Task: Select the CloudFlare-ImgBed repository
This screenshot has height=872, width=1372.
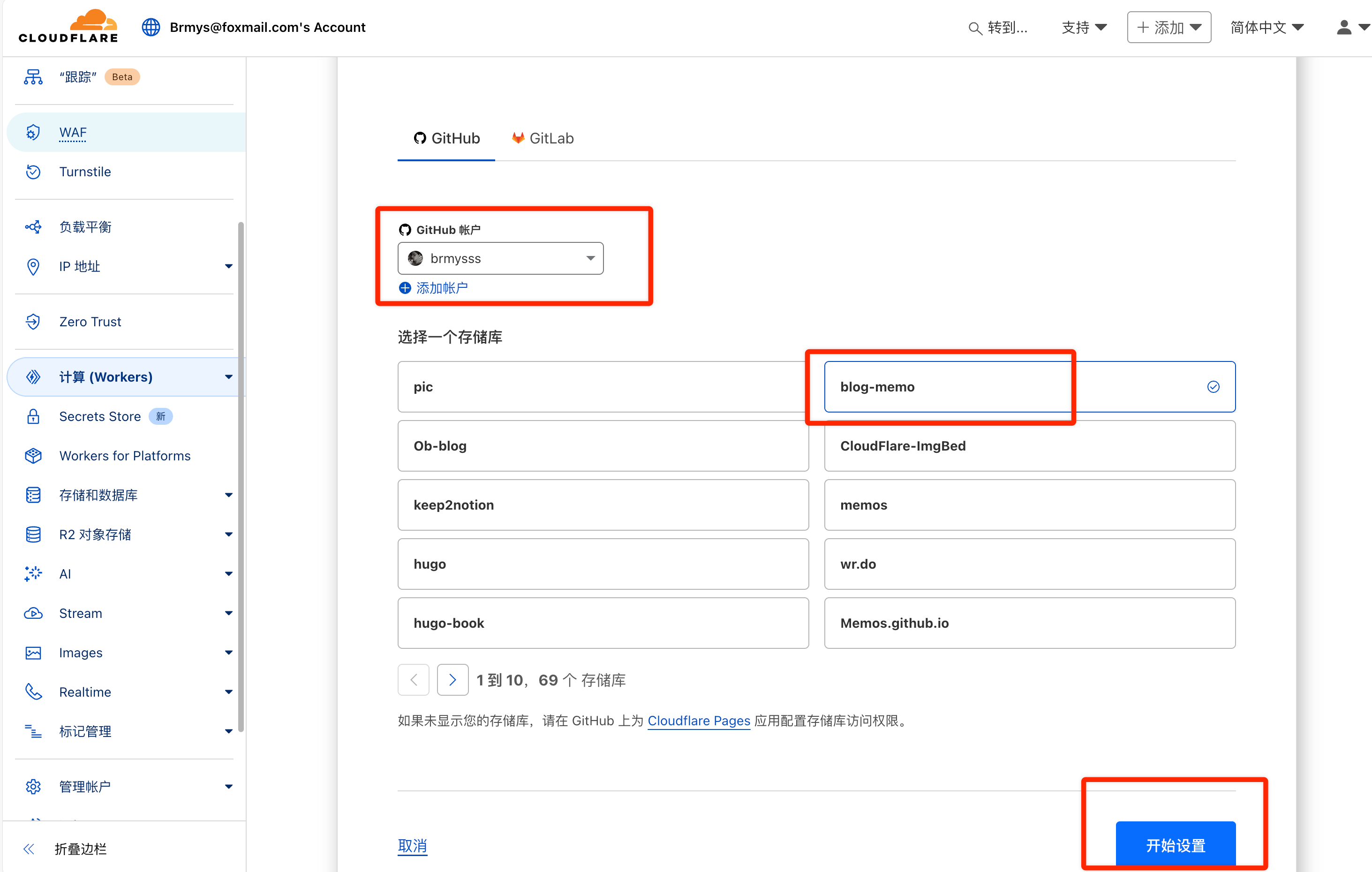Action: 1030,446
